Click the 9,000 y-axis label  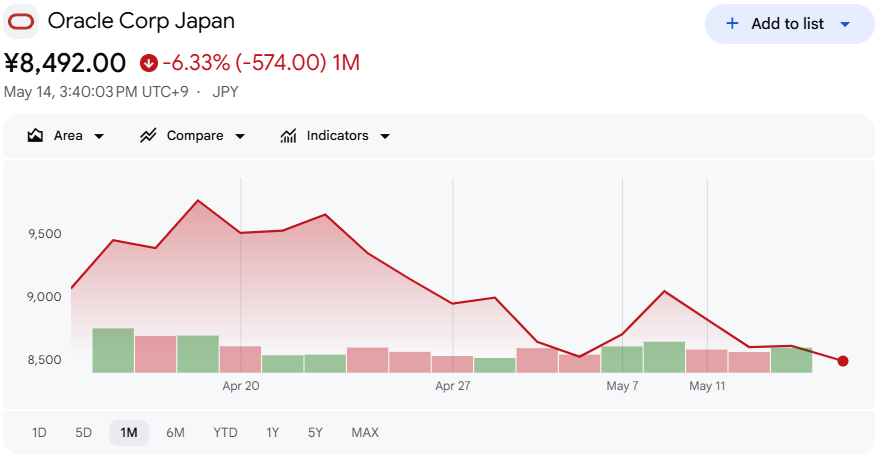click(x=44, y=297)
